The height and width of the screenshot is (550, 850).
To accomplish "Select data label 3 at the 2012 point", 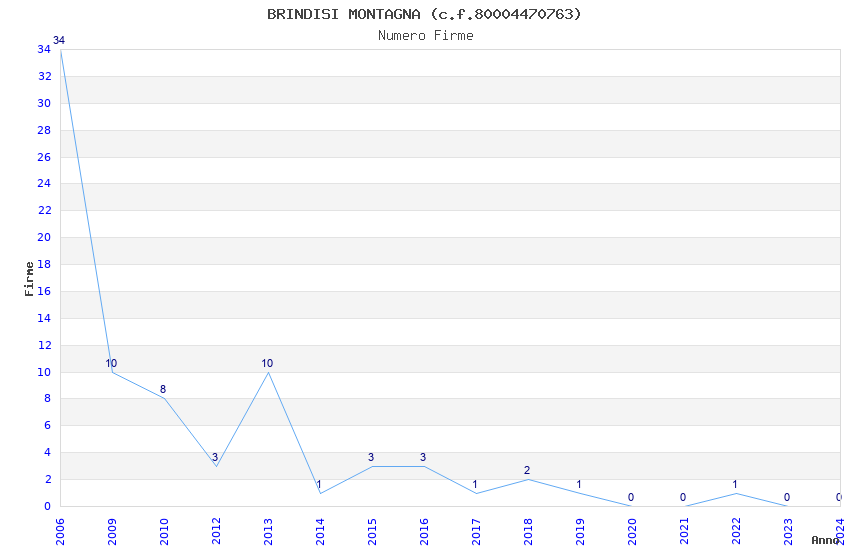I will (x=215, y=457).
